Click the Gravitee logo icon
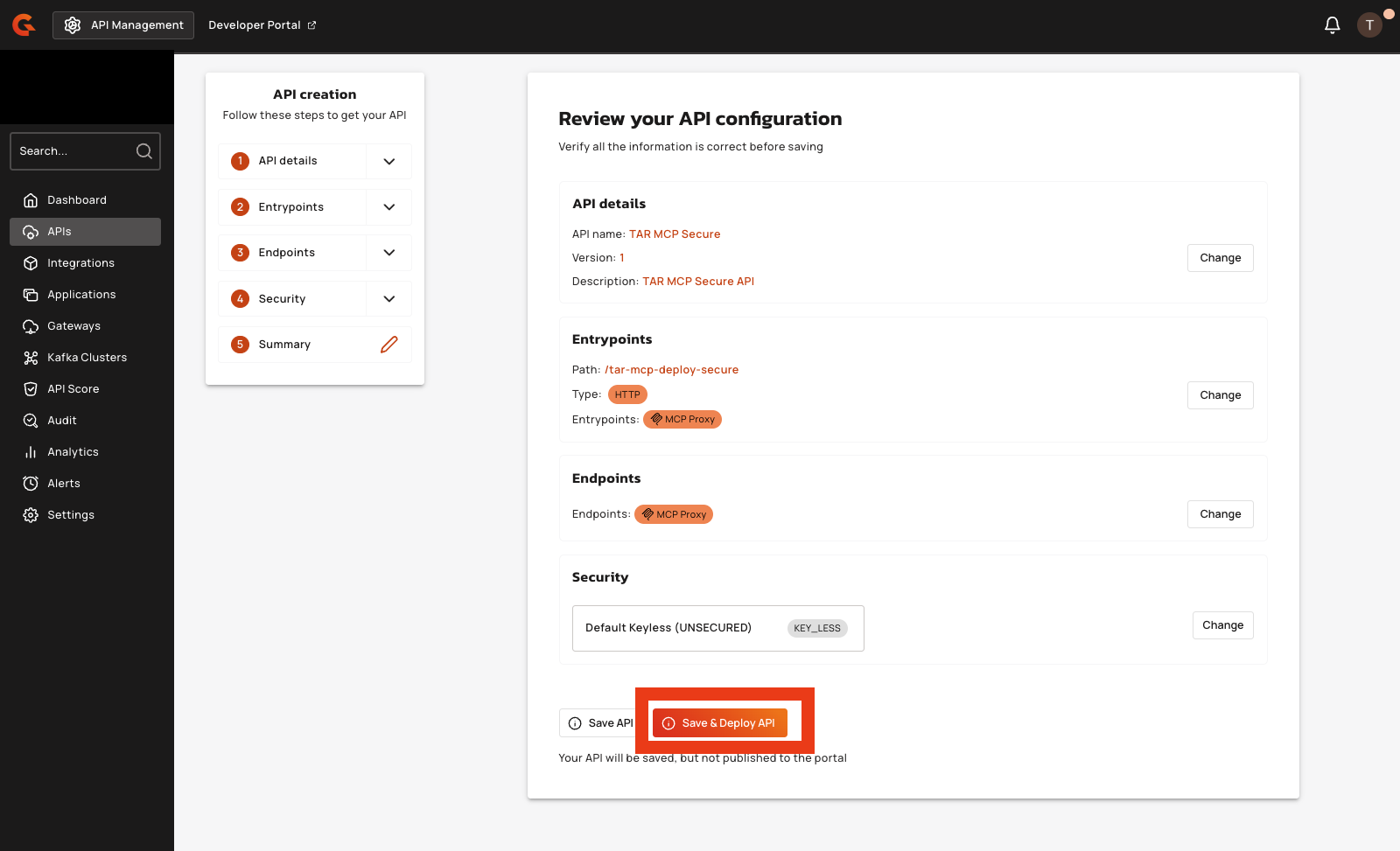Image resolution: width=1400 pixels, height=851 pixels. [x=24, y=25]
